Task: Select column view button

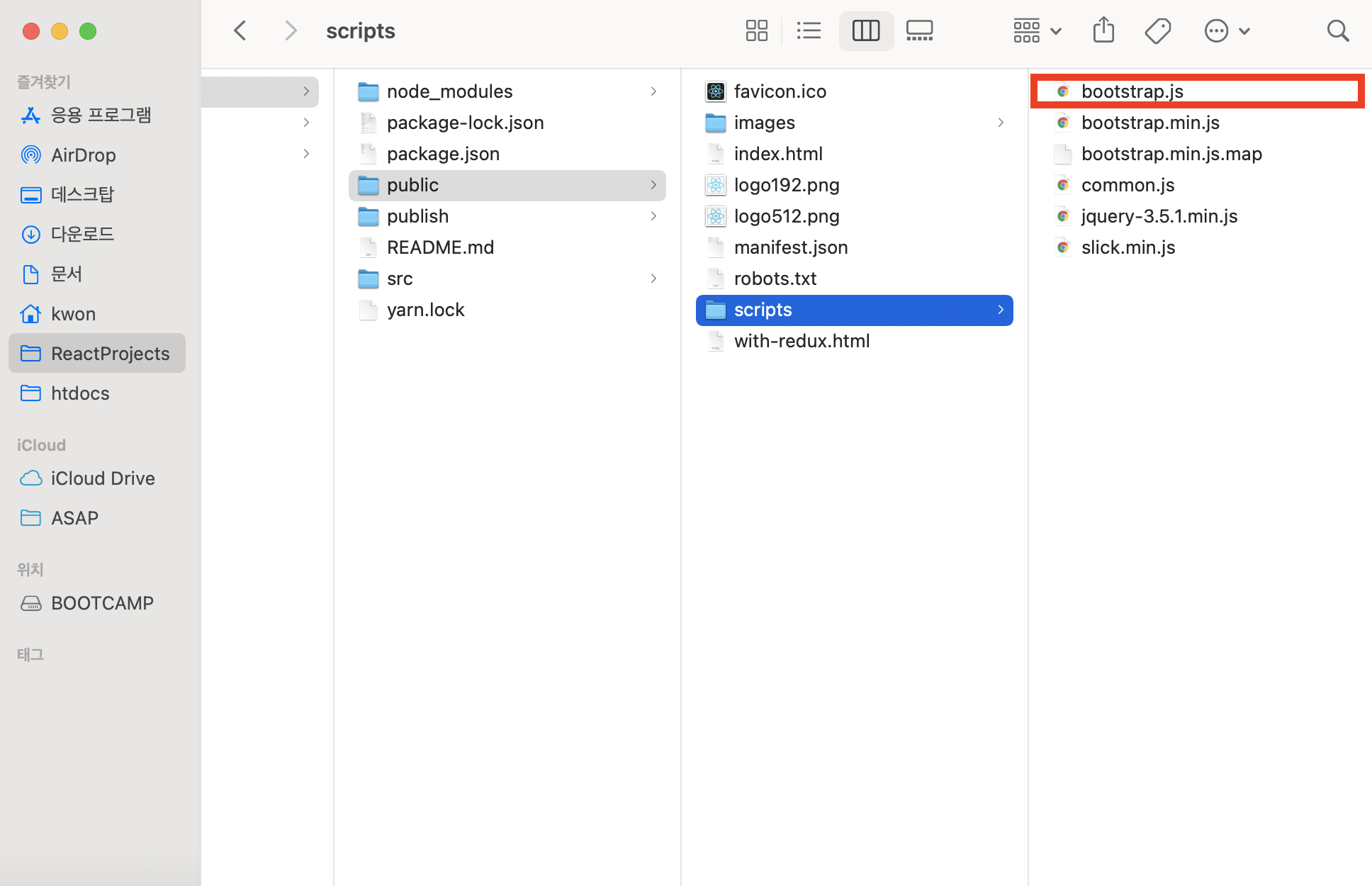Action: [865, 30]
